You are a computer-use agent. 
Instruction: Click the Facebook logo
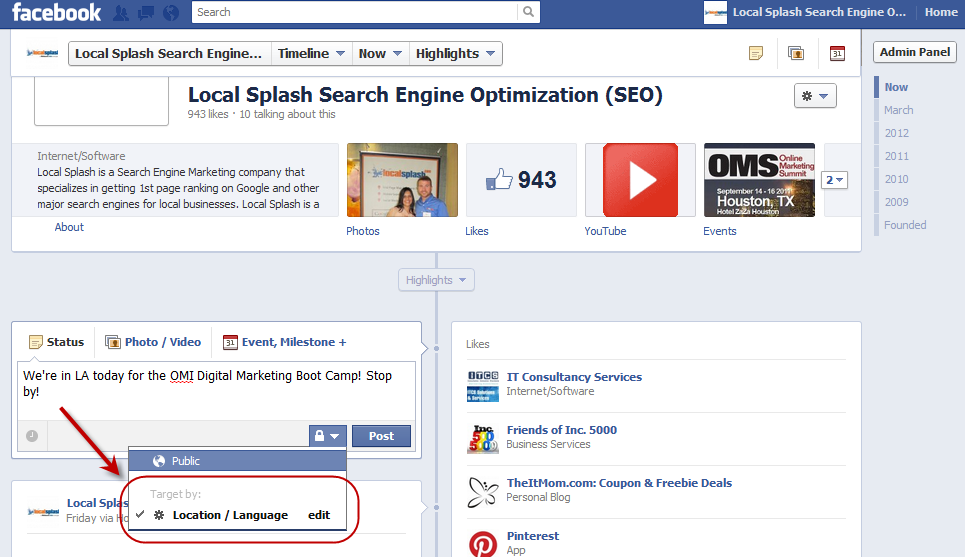click(57, 12)
